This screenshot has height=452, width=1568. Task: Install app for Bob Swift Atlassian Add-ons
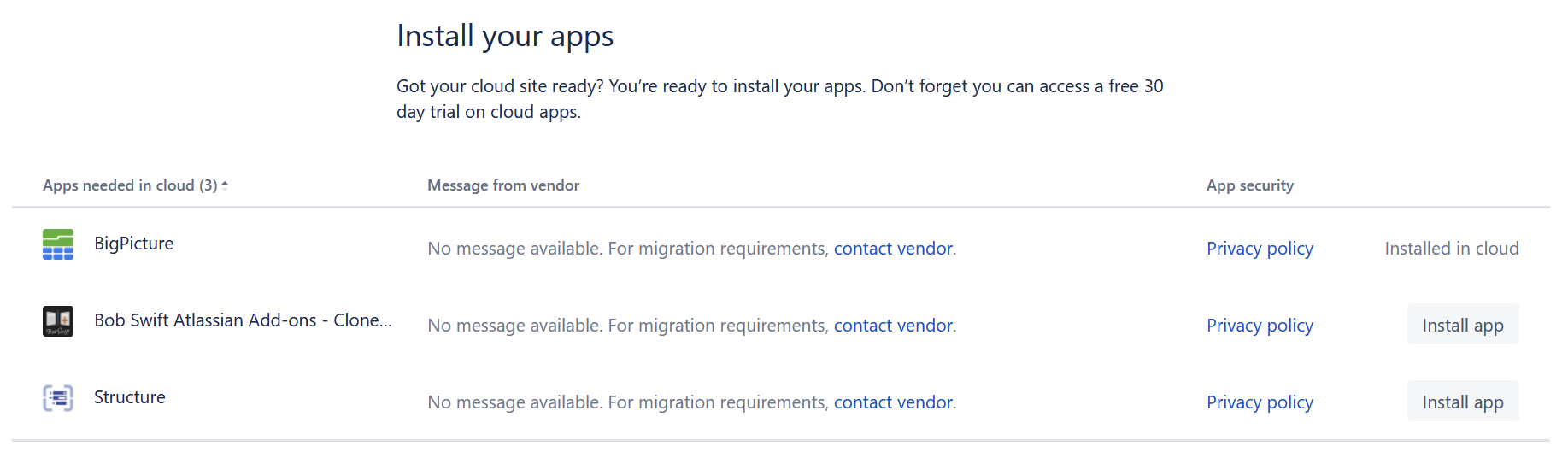coord(1463,325)
